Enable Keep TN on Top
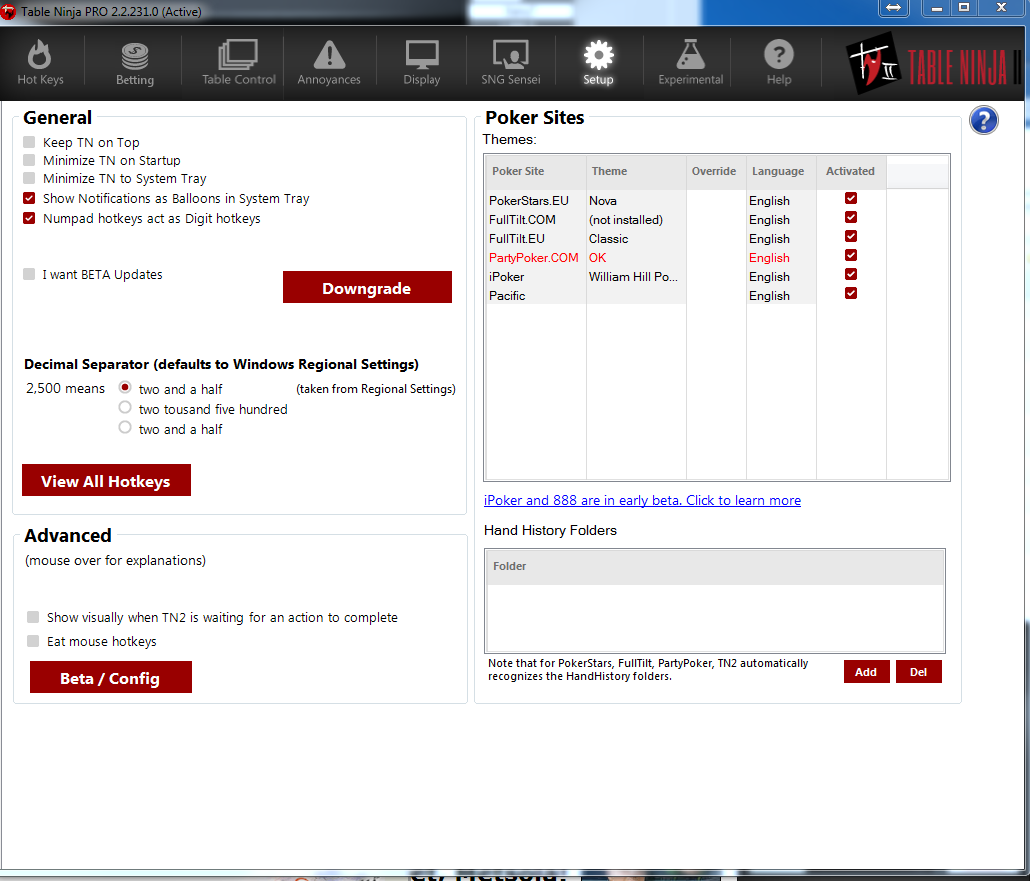The width and height of the screenshot is (1030, 881). click(x=29, y=142)
